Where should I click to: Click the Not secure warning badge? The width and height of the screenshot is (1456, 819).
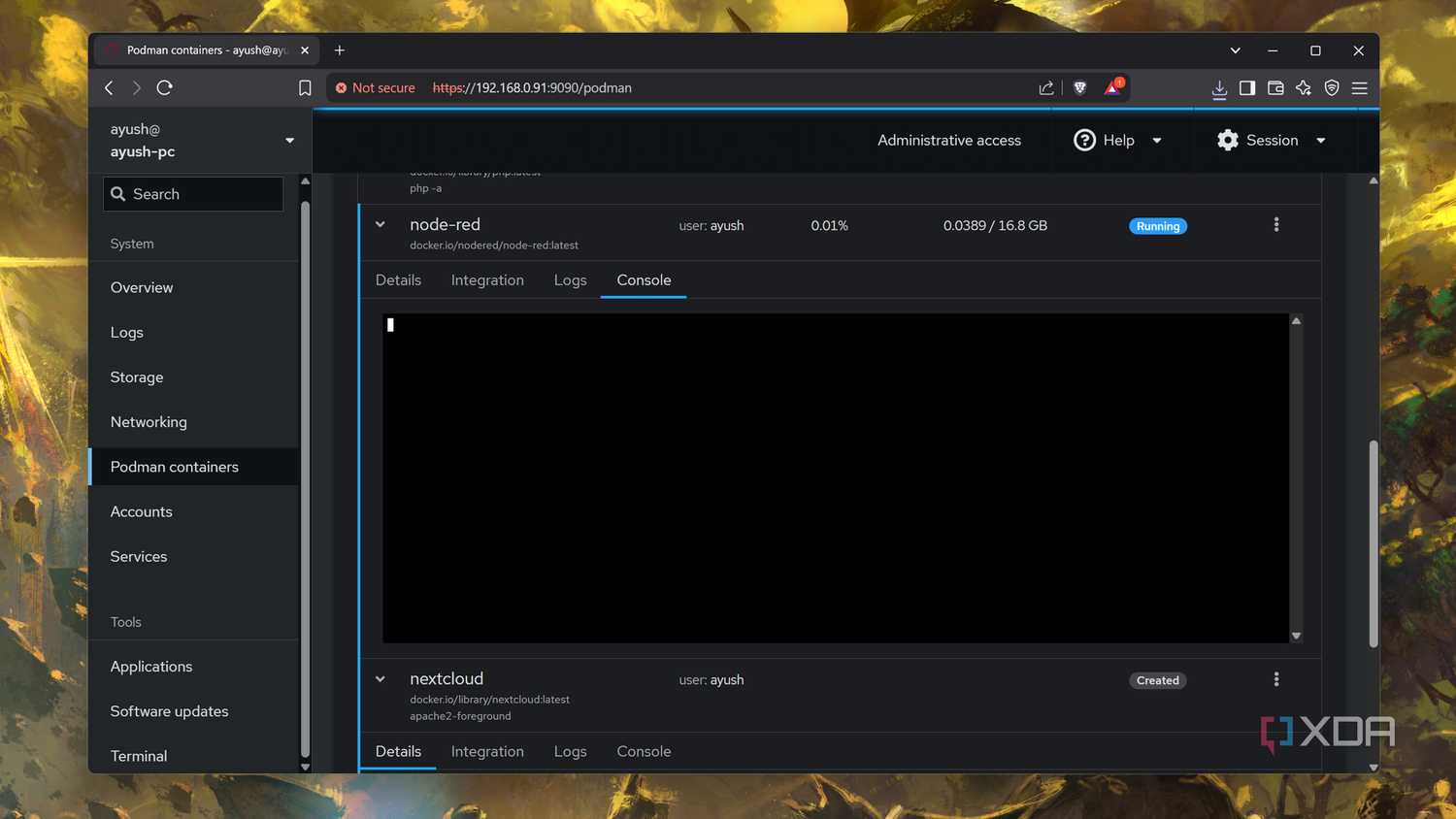375,87
